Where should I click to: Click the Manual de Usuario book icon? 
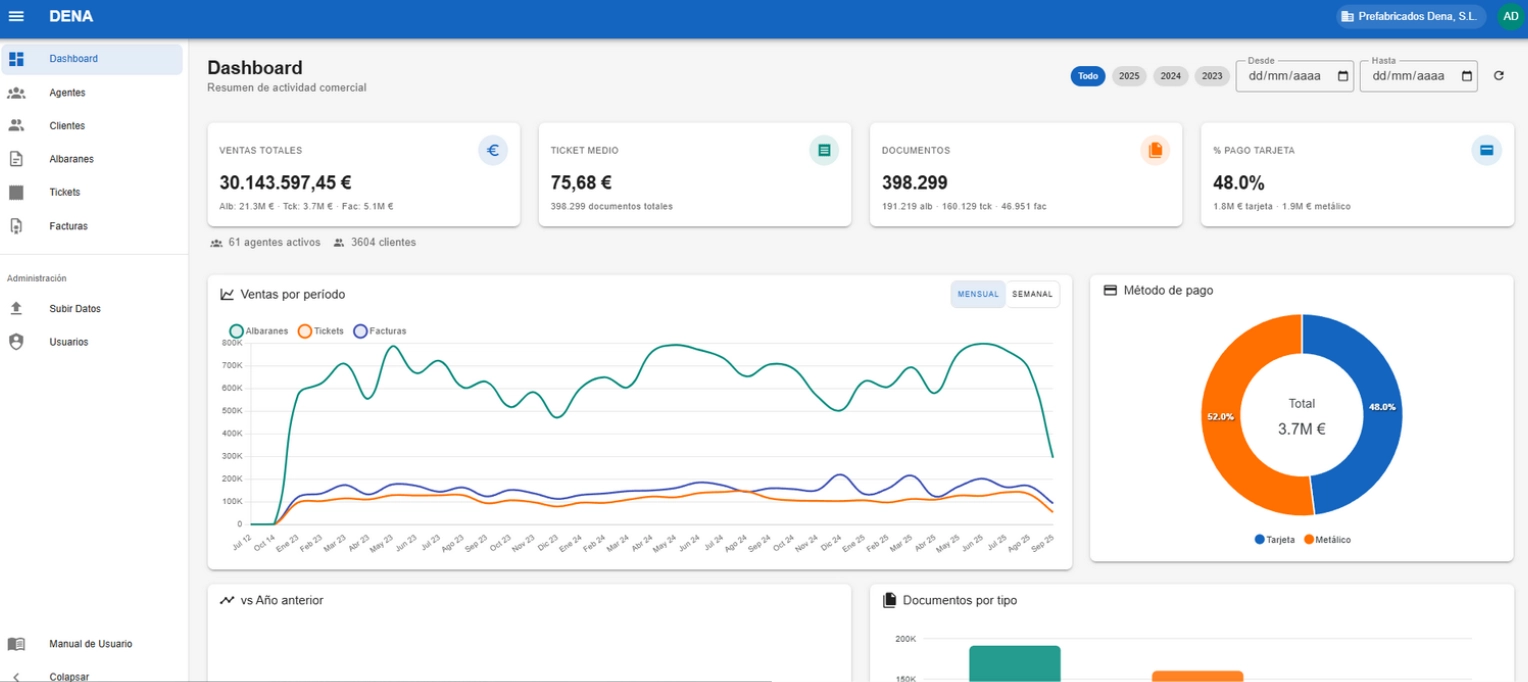16,644
